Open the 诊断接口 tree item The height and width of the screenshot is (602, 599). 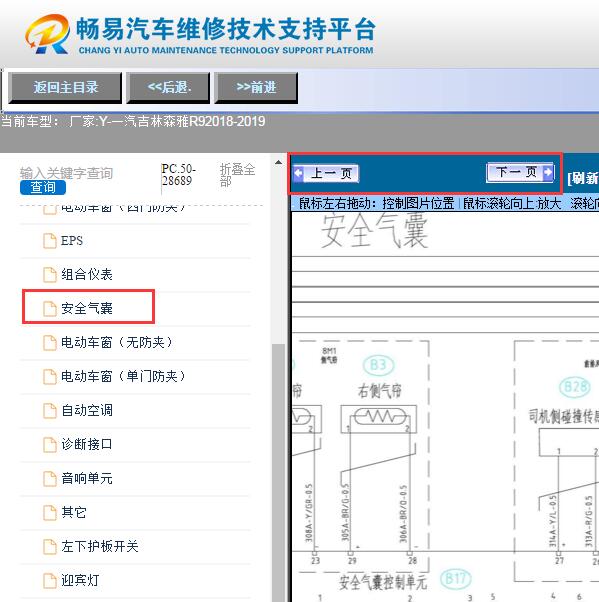tap(87, 444)
